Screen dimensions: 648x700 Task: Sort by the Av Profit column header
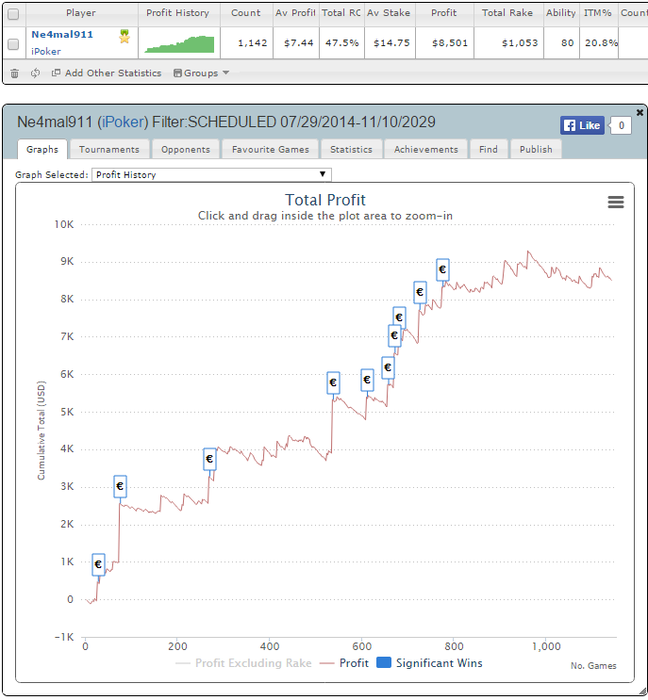(295, 13)
